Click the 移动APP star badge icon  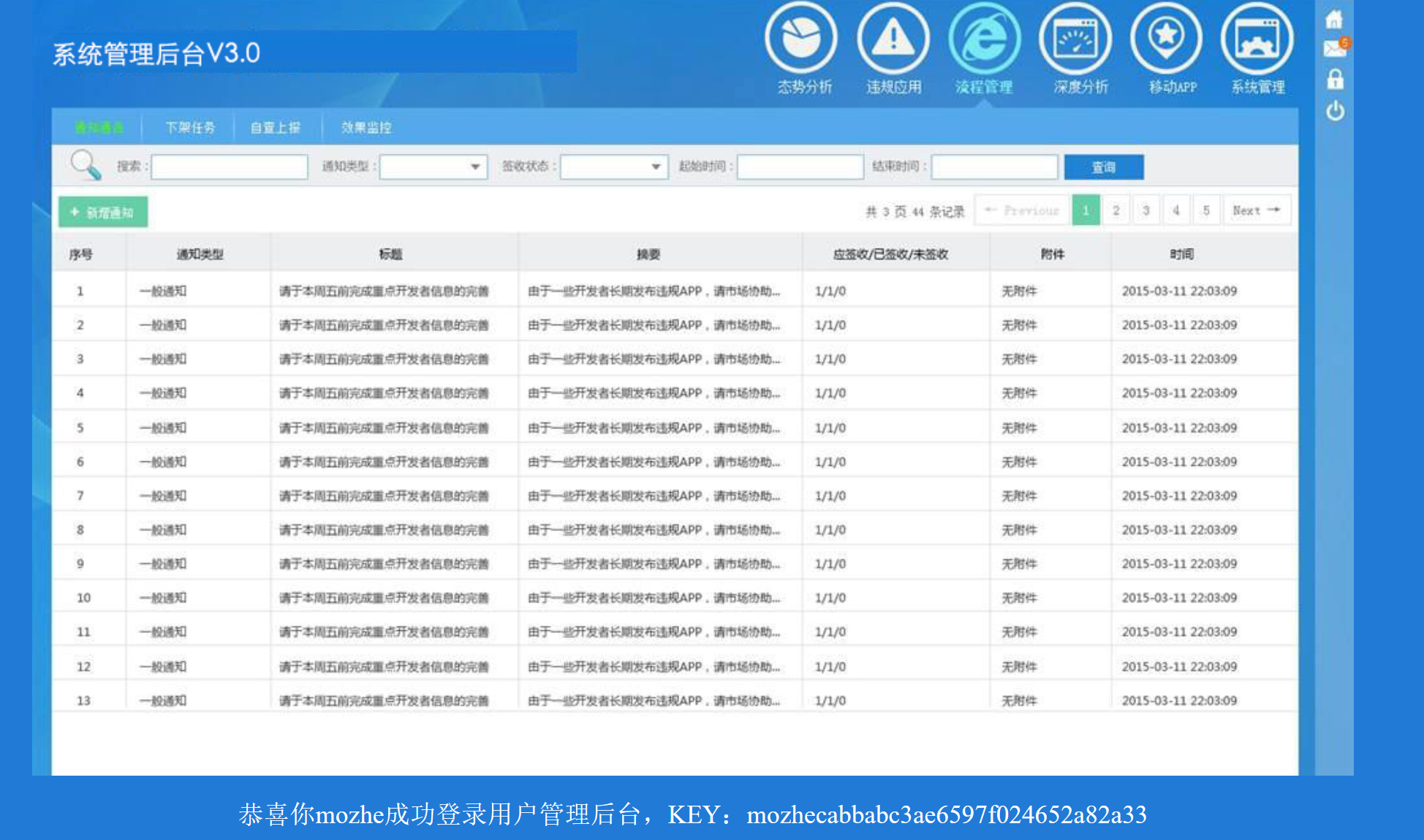tap(1166, 39)
